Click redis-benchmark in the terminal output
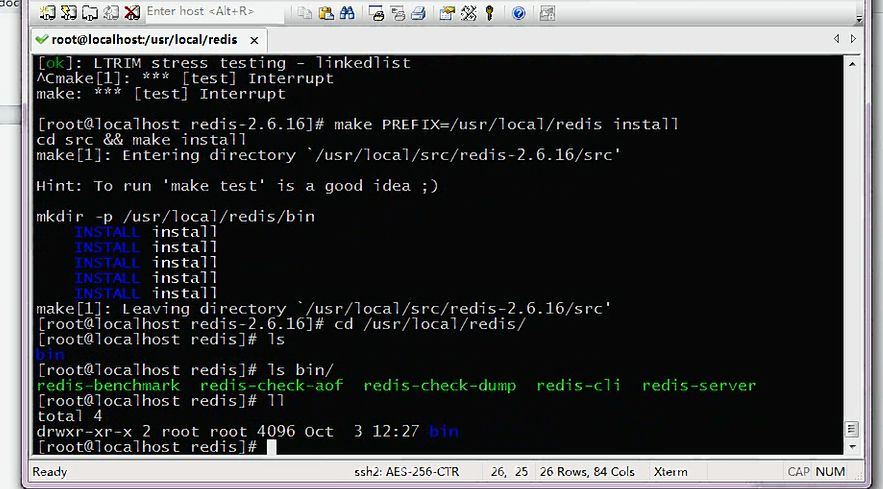 108,385
